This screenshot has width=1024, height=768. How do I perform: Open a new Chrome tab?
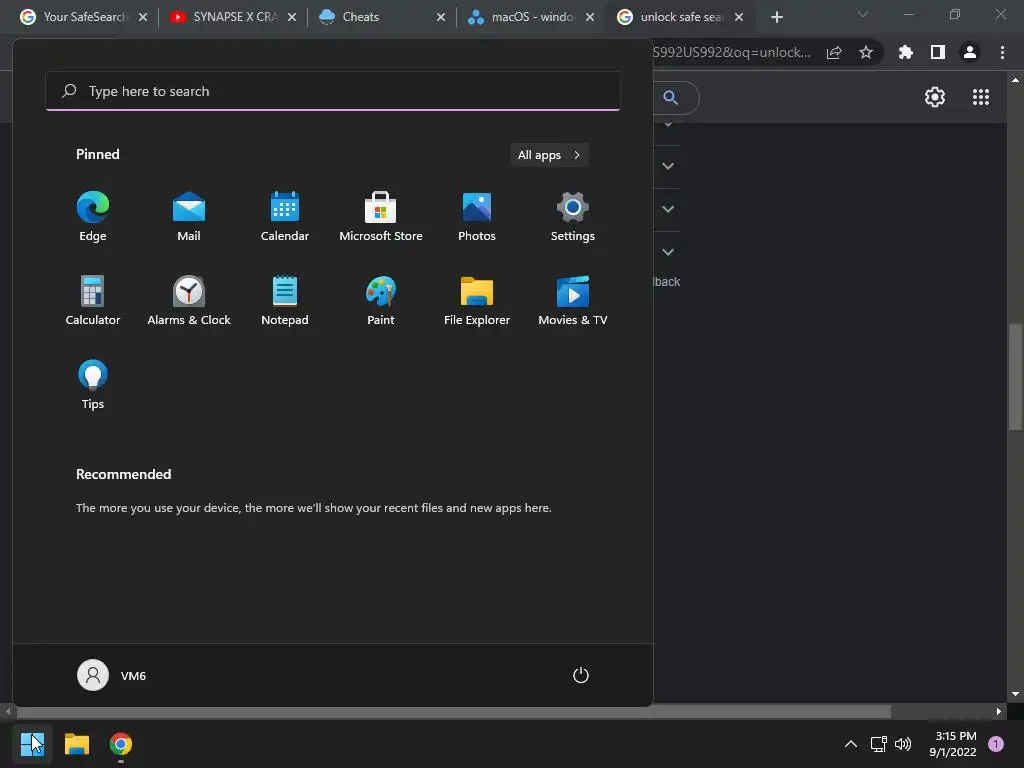pyautogui.click(x=776, y=17)
